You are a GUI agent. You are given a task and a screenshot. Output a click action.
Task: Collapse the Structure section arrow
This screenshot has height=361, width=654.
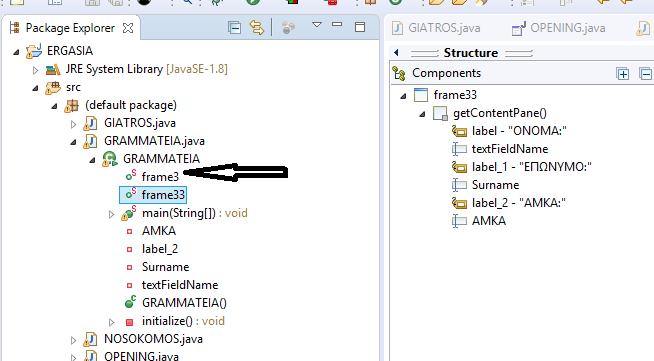(x=396, y=53)
